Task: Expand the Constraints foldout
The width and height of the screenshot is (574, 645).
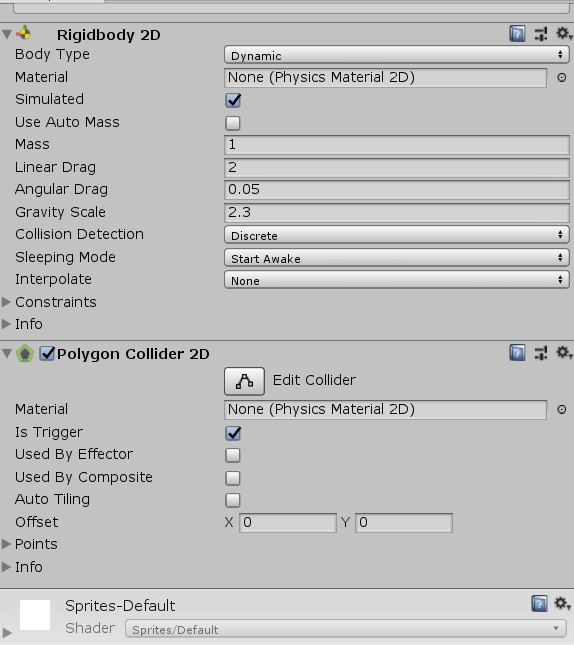Action: [x=6, y=302]
